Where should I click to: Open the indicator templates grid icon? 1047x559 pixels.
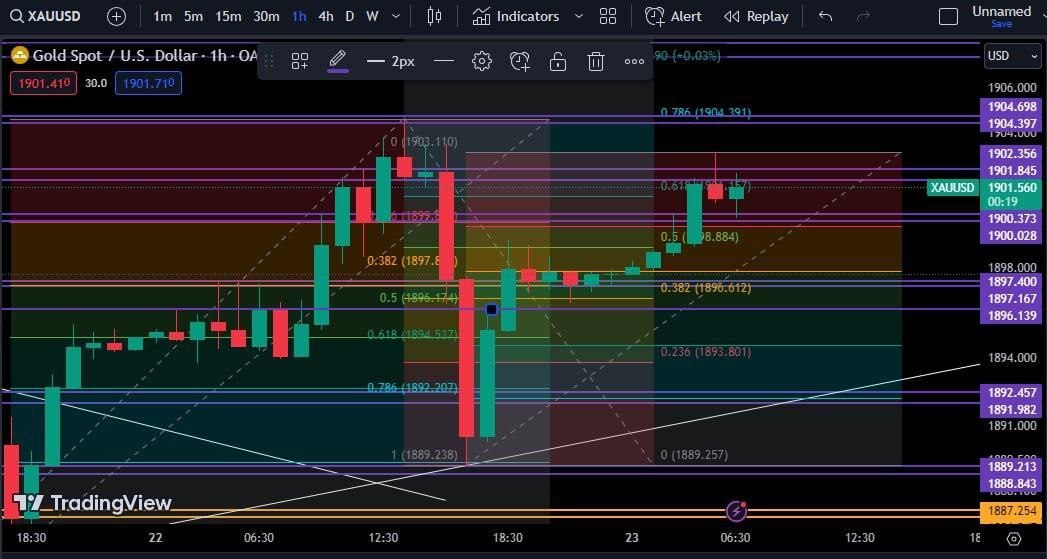click(608, 16)
